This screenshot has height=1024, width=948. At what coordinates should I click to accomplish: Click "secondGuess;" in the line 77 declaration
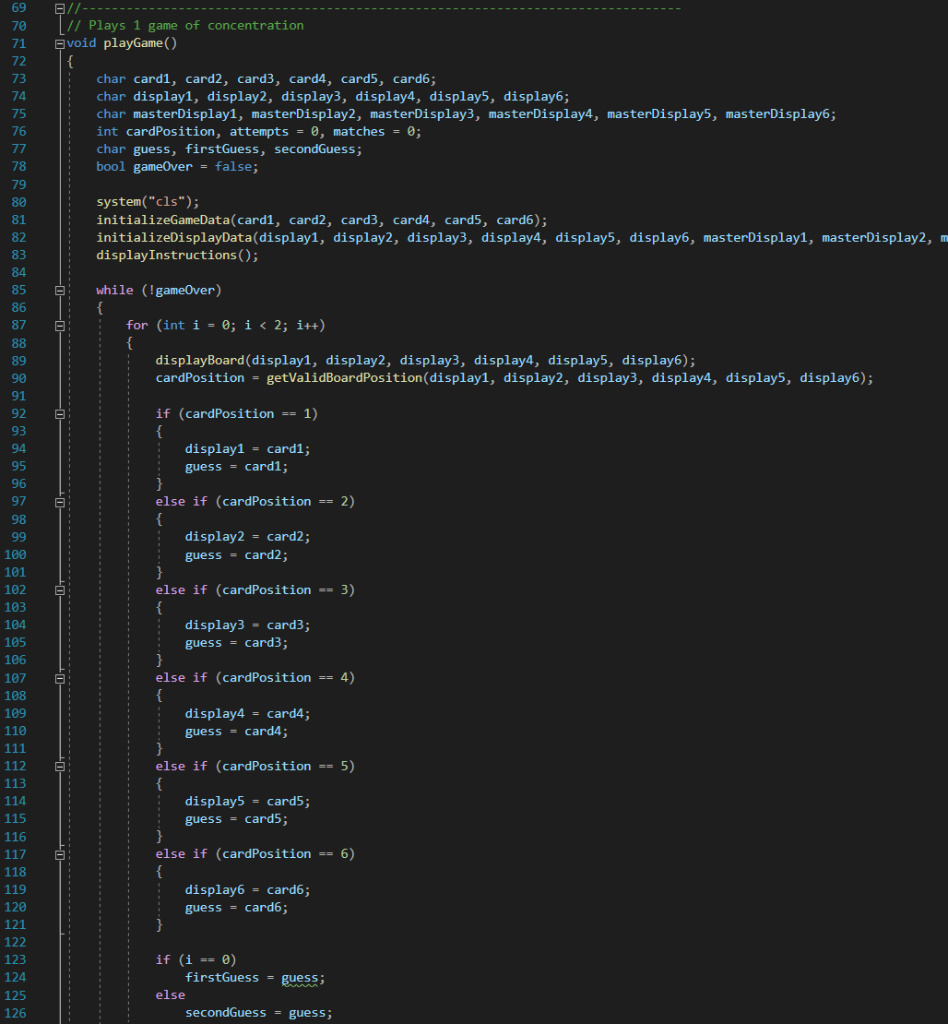point(317,149)
